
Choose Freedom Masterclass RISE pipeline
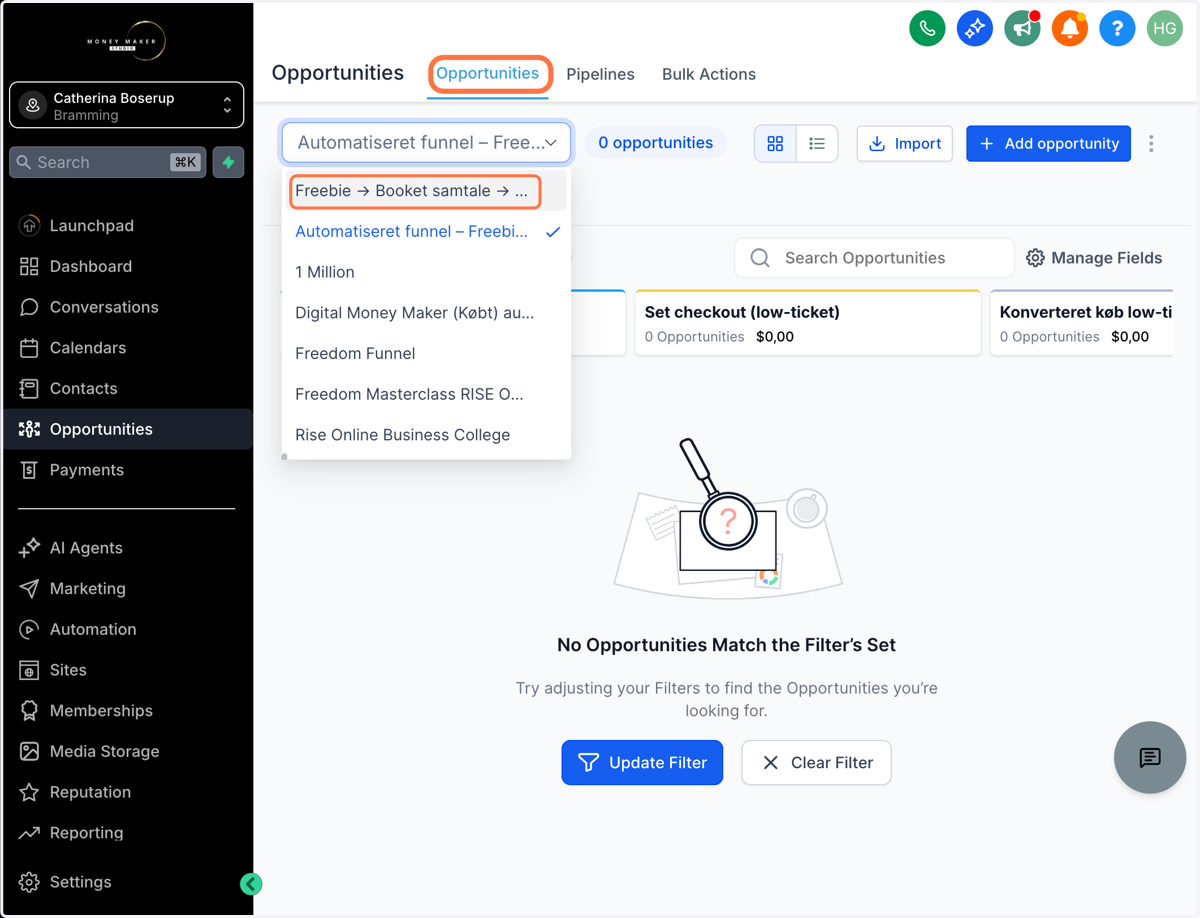click(427, 394)
